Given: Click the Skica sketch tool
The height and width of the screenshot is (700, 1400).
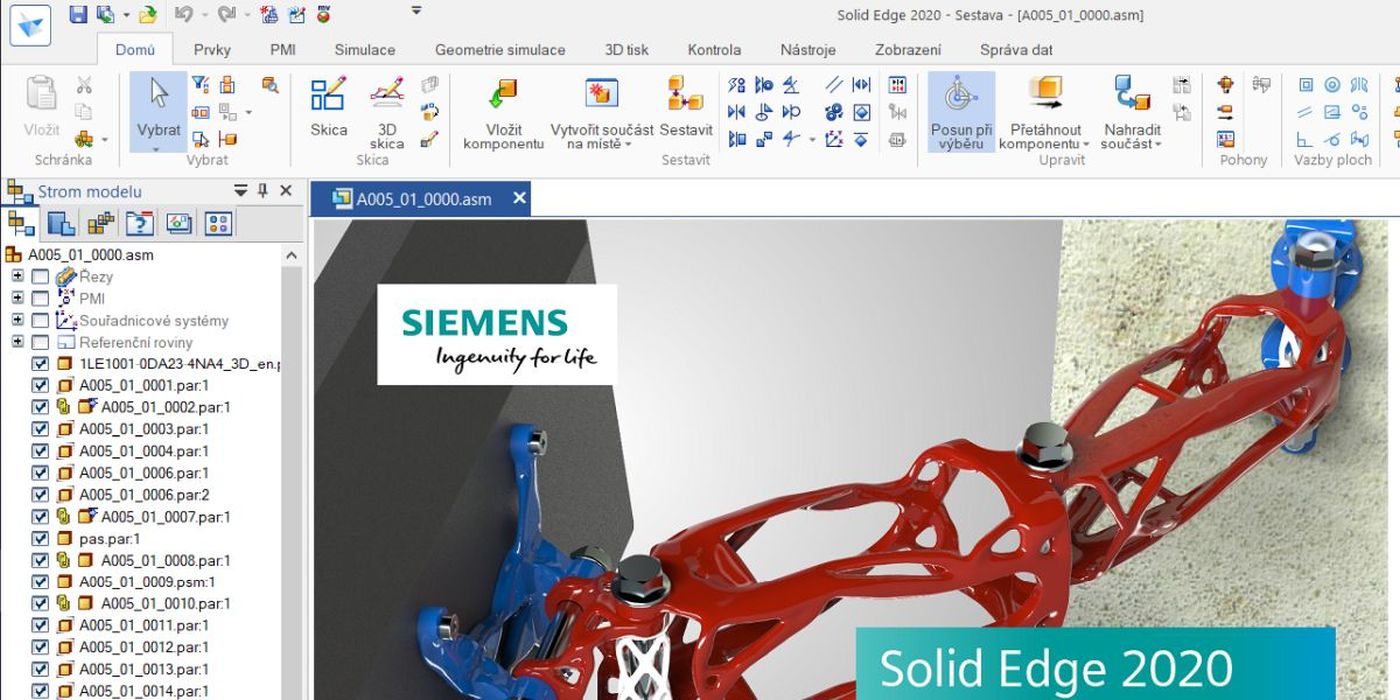Looking at the screenshot, I should 328,107.
